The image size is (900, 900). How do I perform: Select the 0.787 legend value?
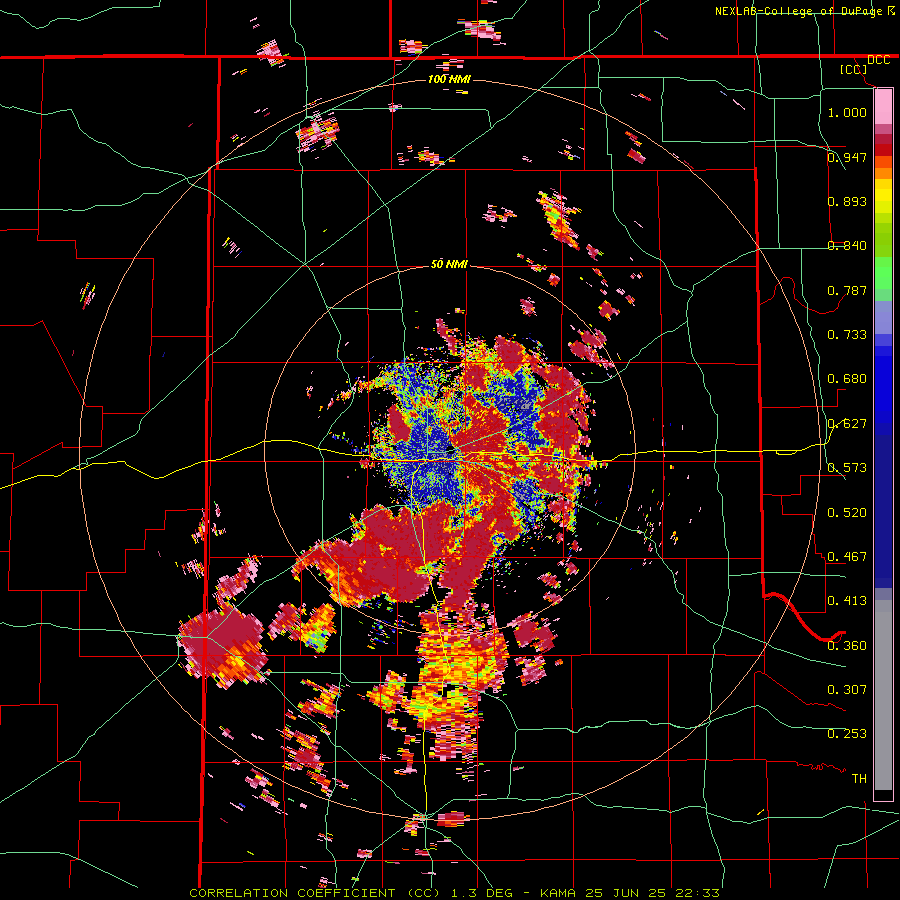[847, 290]
